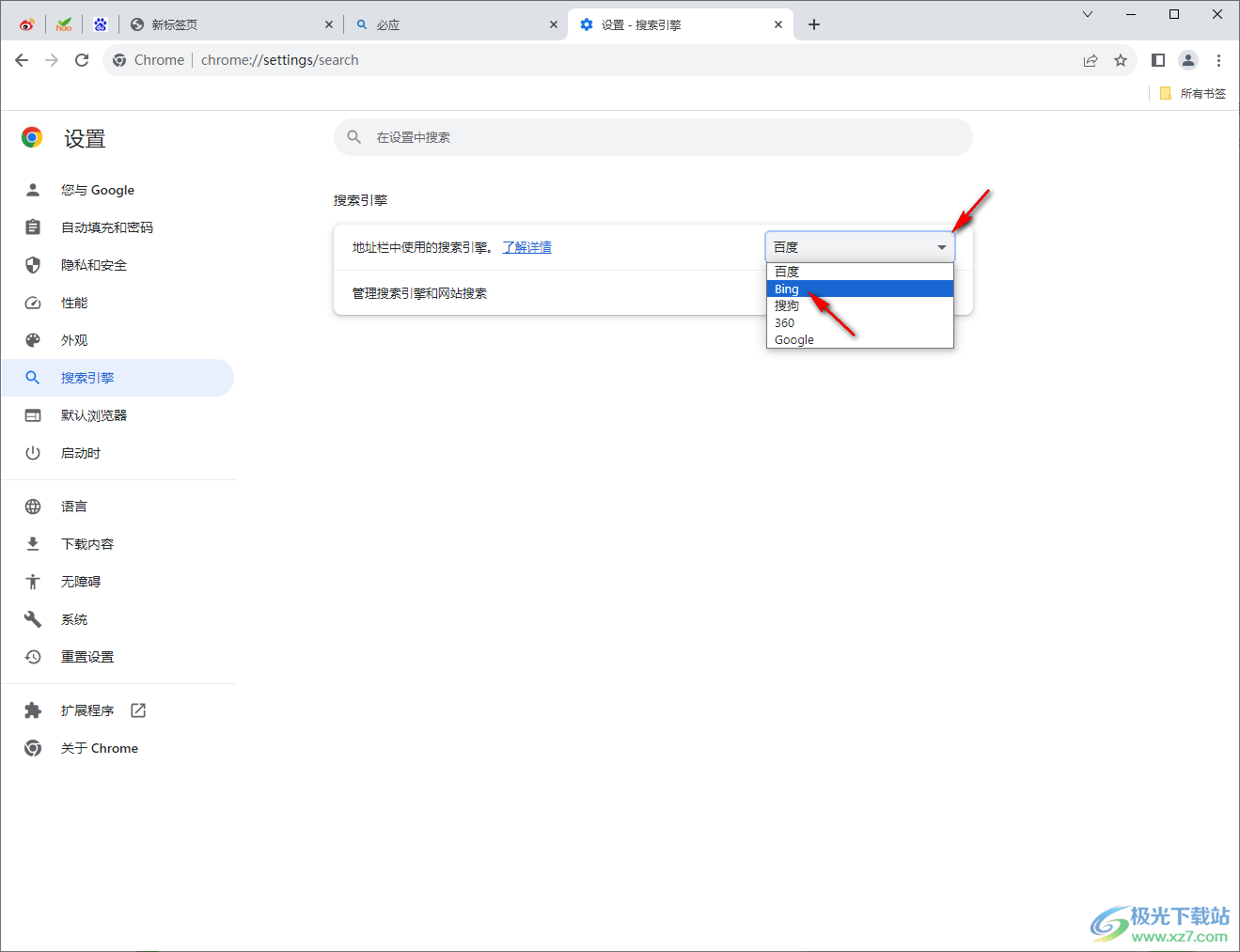The width and height of the screenshot is (1240, 952).
Task: Open the tab search chevron
Action: (1088, 14)
